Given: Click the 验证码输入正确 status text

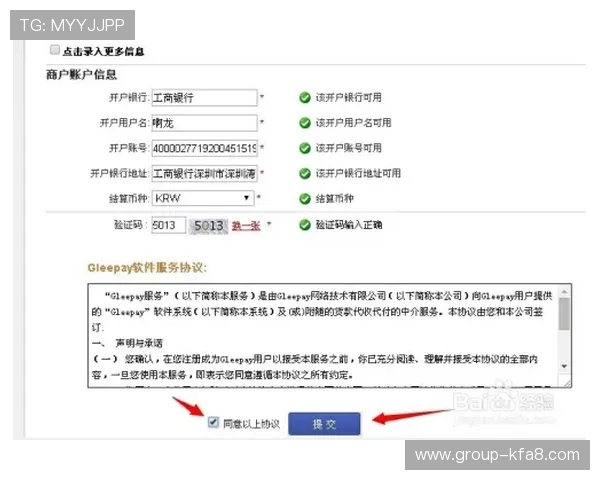Looking at the screenshot, I should 349,225.
